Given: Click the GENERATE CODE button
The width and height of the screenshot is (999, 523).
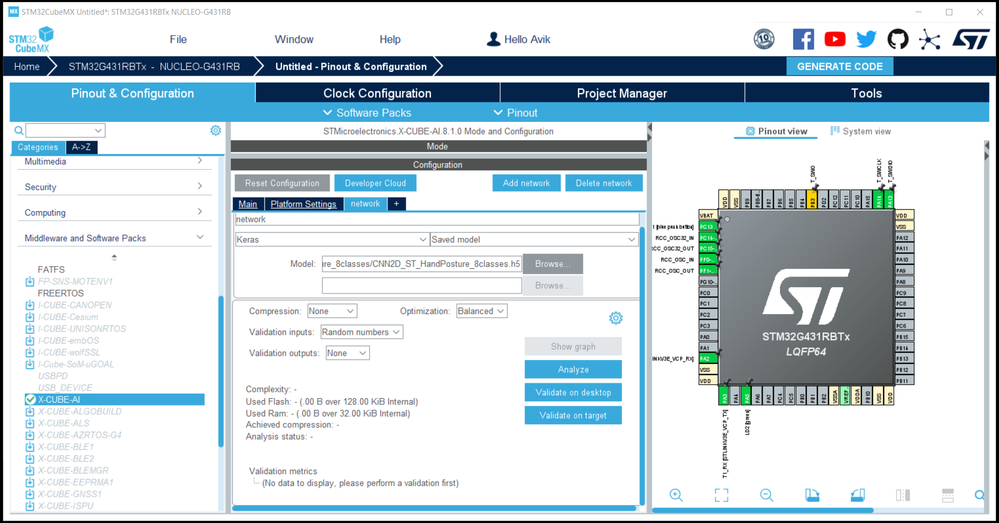Looking at the screenshot, I should coord(840,66).
